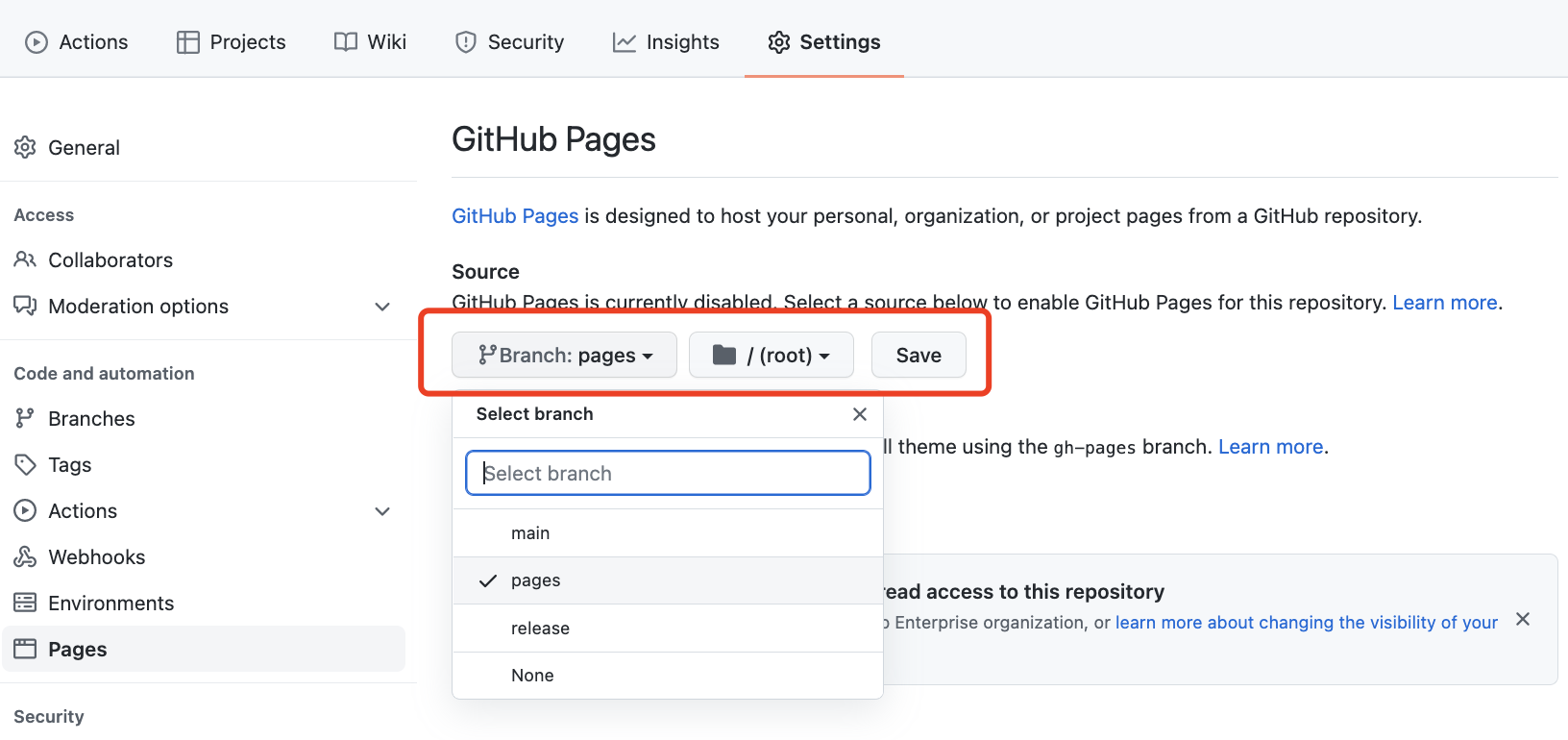
Task: Open Learn more link about gh-pages theme
Action: pyautogui.click(x=1271, y=447)
